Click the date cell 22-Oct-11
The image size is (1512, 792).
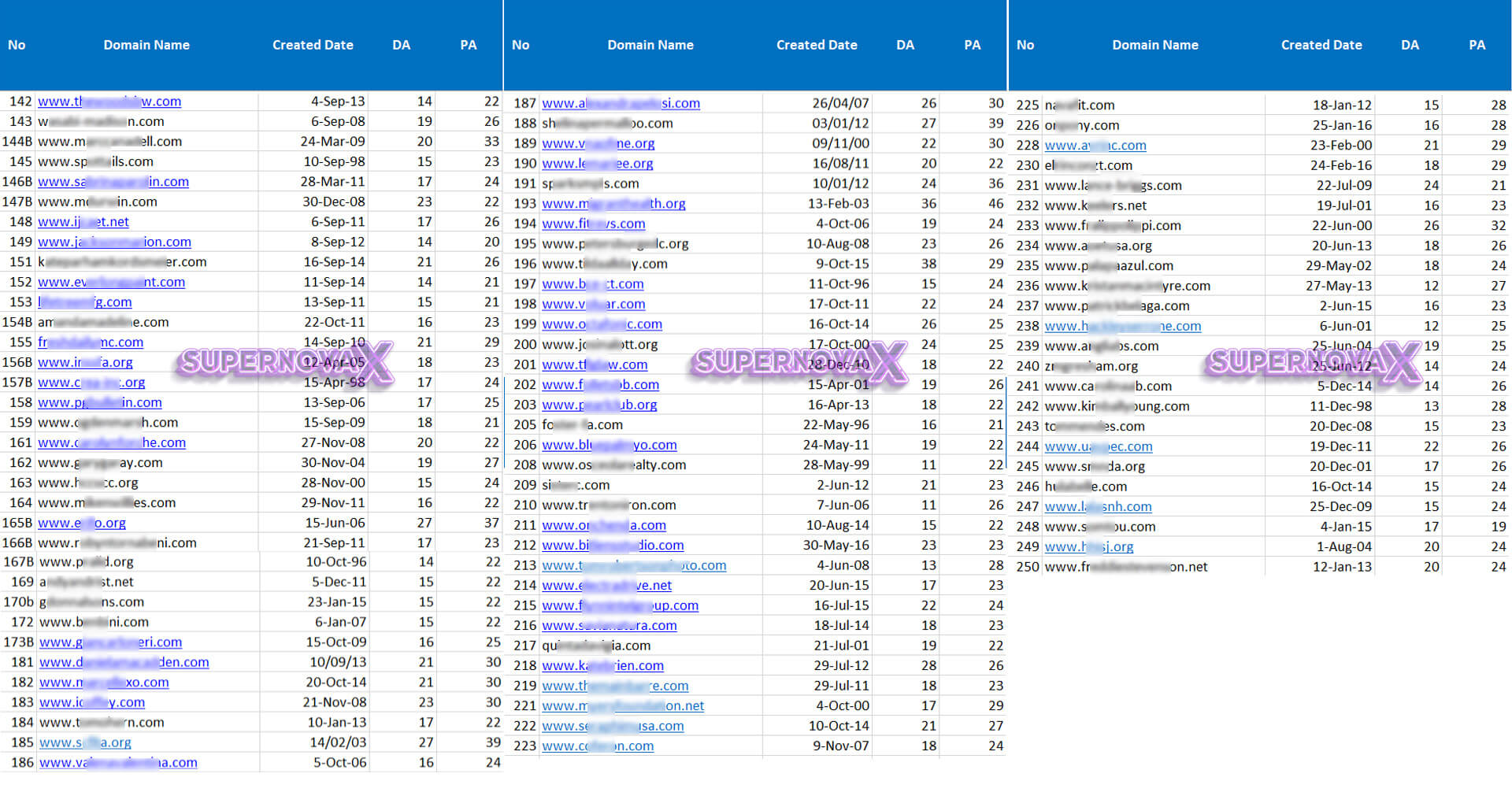(x=335, y=323)
